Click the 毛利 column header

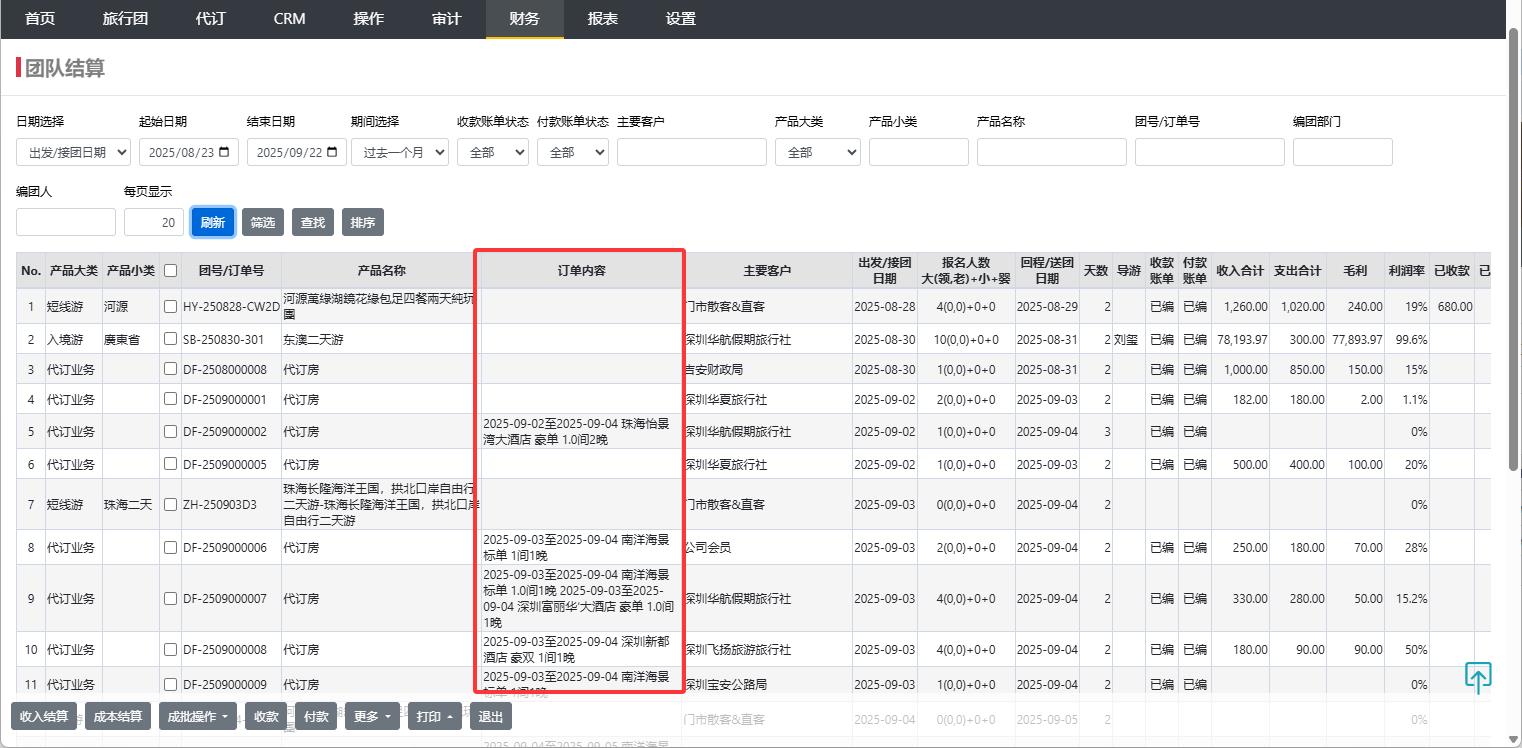(1355, 271)
